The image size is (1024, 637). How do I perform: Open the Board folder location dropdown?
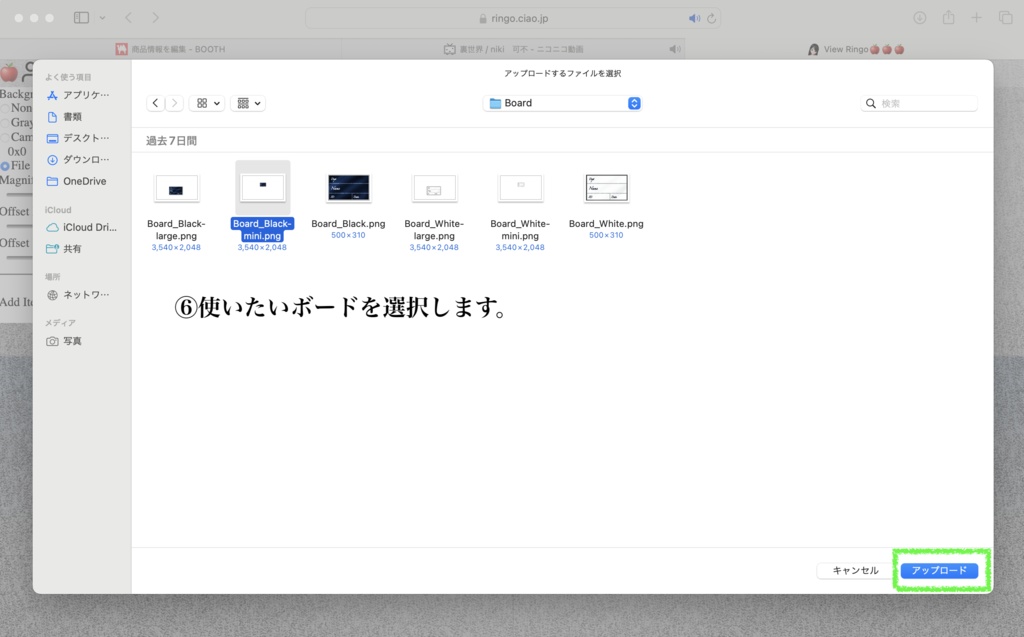561,103
